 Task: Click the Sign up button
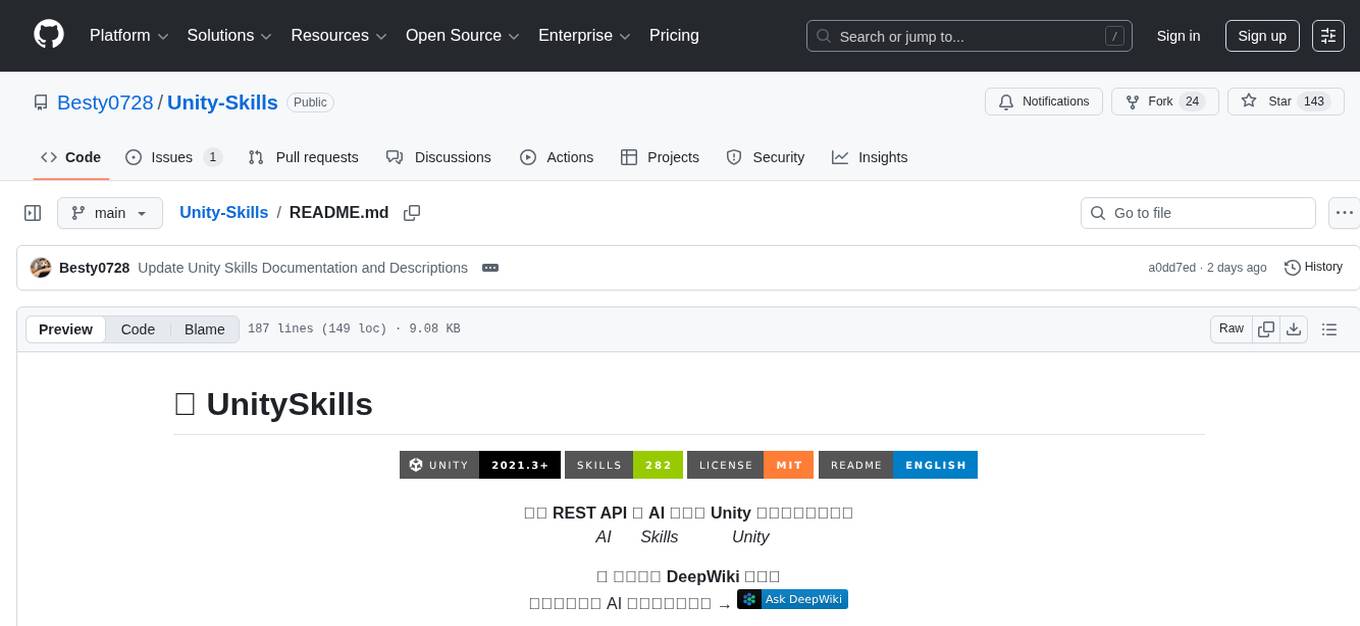1261,35
